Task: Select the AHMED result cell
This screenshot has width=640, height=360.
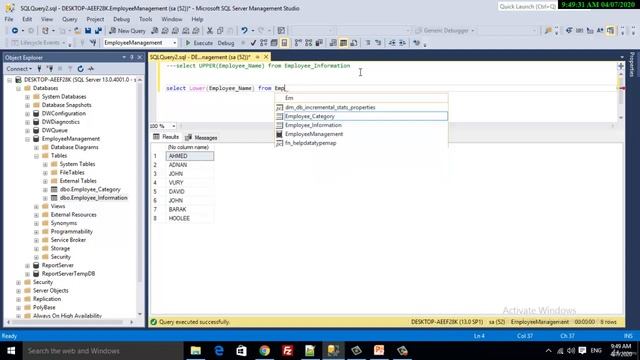Action: pyautogui.click(x=190, y=156)
